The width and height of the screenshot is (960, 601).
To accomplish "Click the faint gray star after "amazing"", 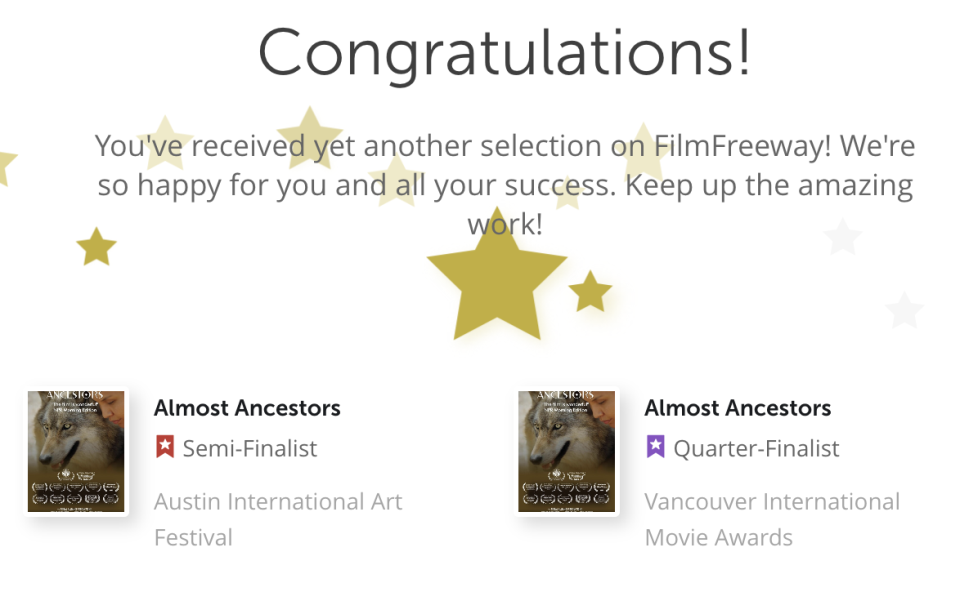I will tap(842, 237).
